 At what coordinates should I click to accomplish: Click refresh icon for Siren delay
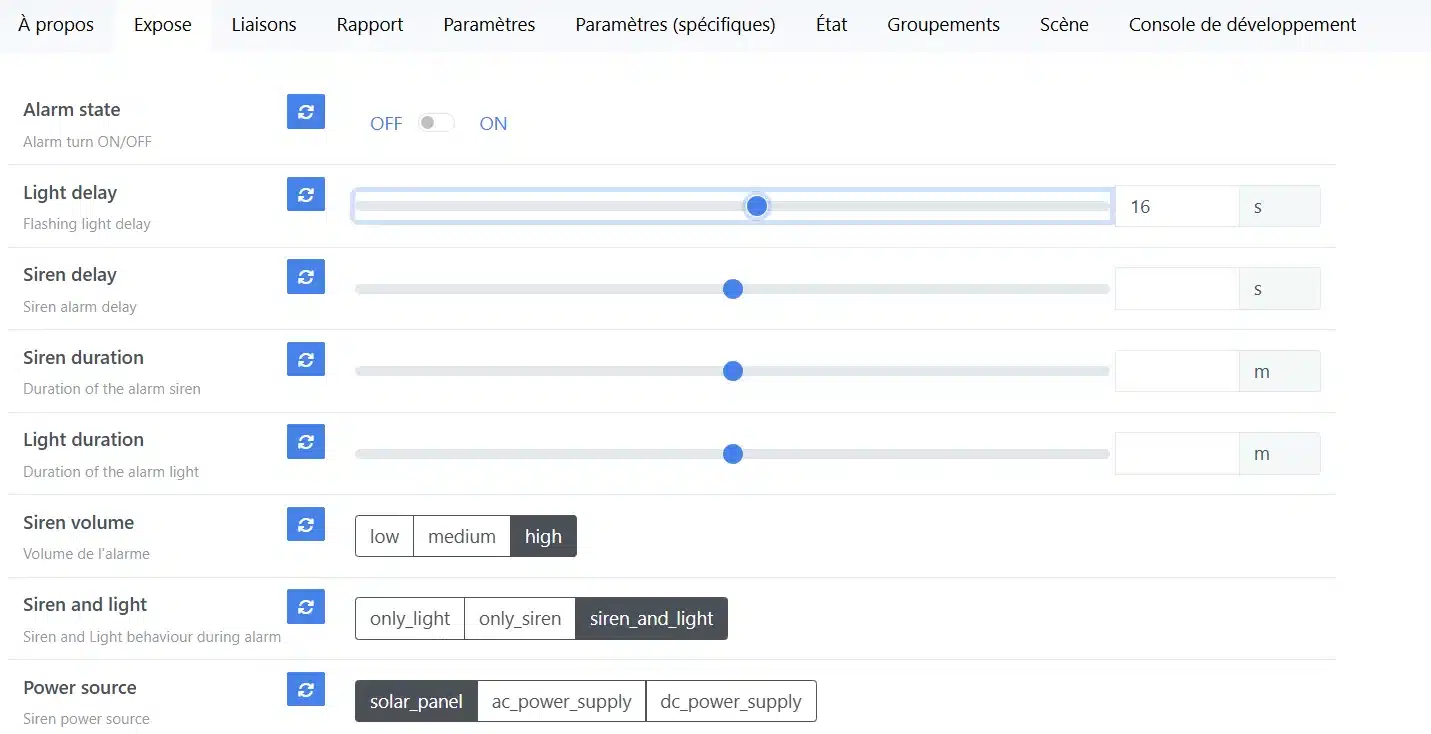coord(306,276)
